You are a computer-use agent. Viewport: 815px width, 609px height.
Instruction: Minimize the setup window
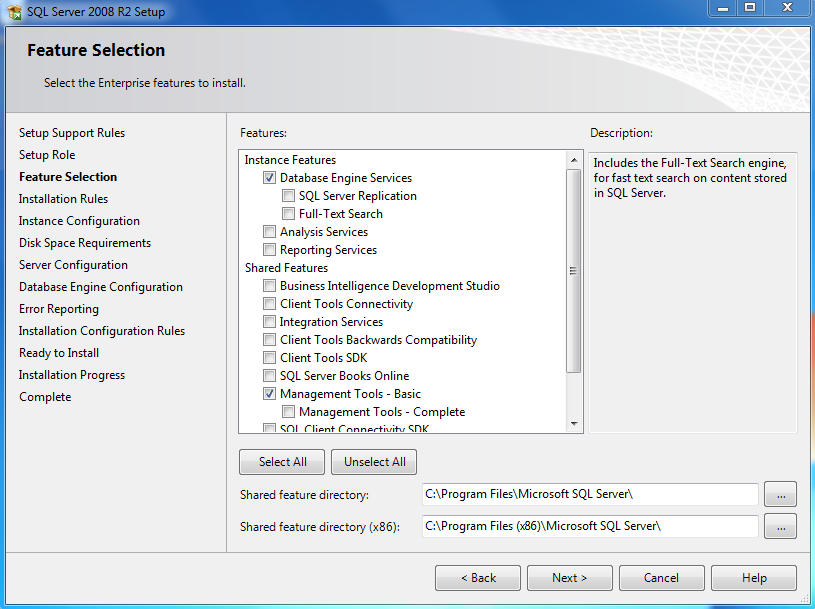[x=723, y=8]
